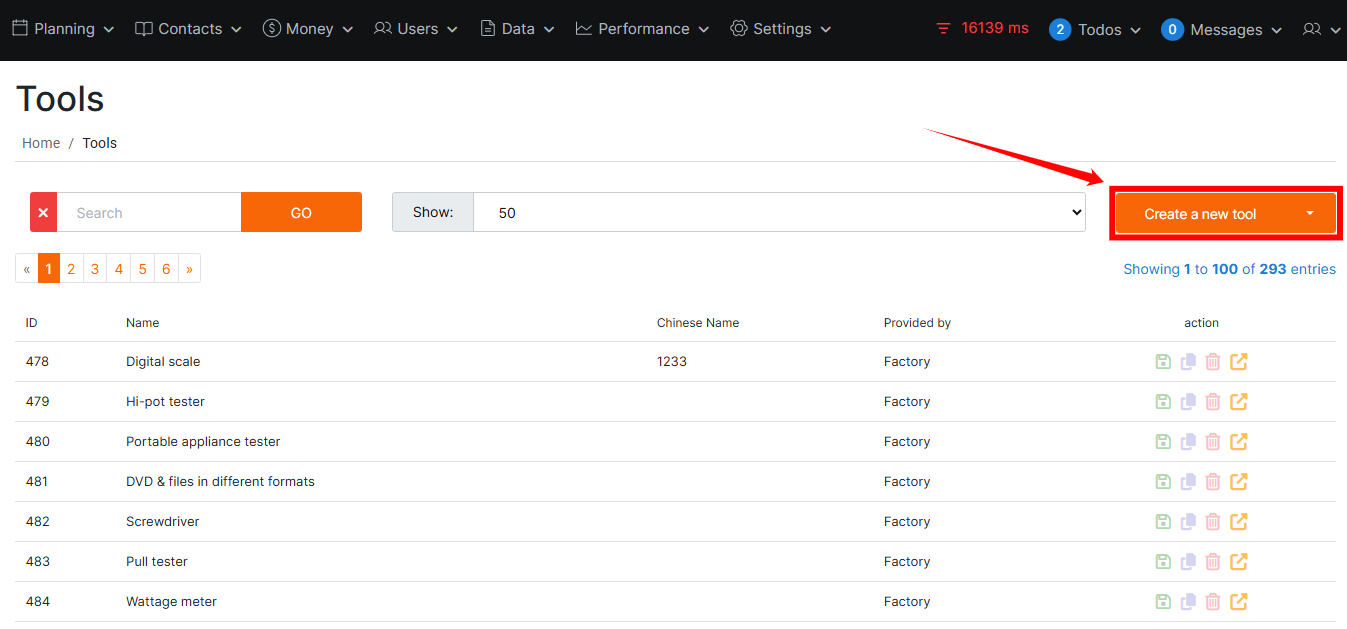Screen dimensions: 1347x629
Task: Click copy icon for Hi-pot tester row
Action: (1188, 402)
